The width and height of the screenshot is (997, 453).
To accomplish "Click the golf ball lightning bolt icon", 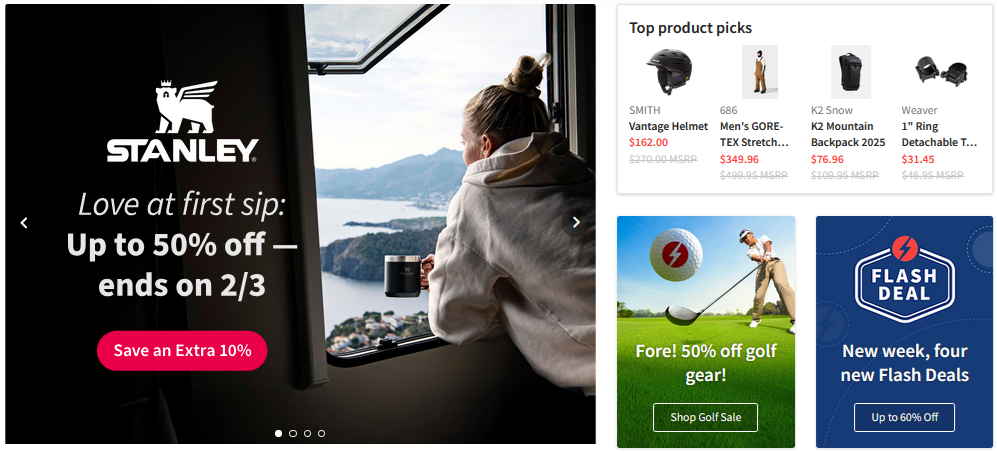I will tap(675, 254).
